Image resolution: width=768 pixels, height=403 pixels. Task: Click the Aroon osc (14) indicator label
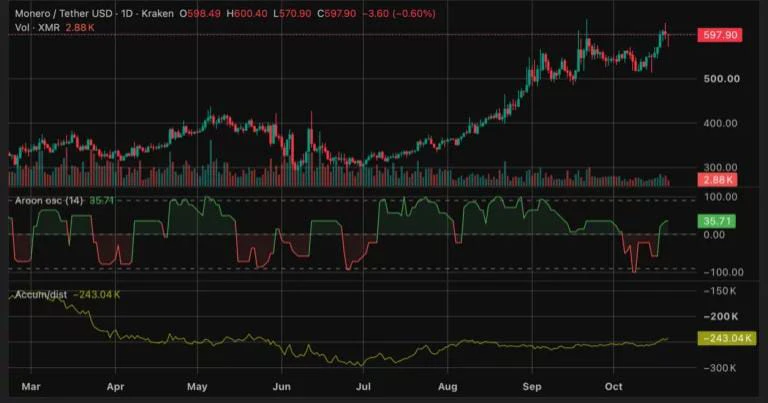coord(49,201)
